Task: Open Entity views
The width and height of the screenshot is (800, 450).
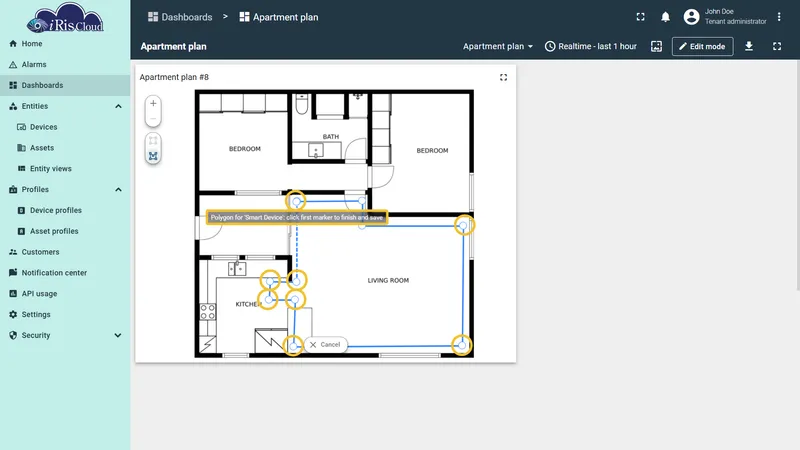Action: click(65, 169)
